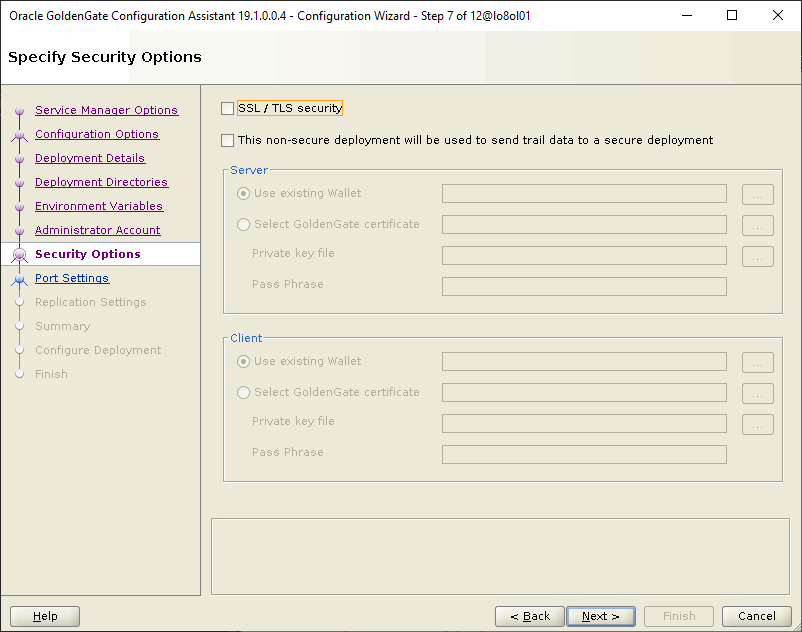The width and height of the screenshot is (802, 632).
Task: Go to the Configuration Options step
Action: click(96, 134)
